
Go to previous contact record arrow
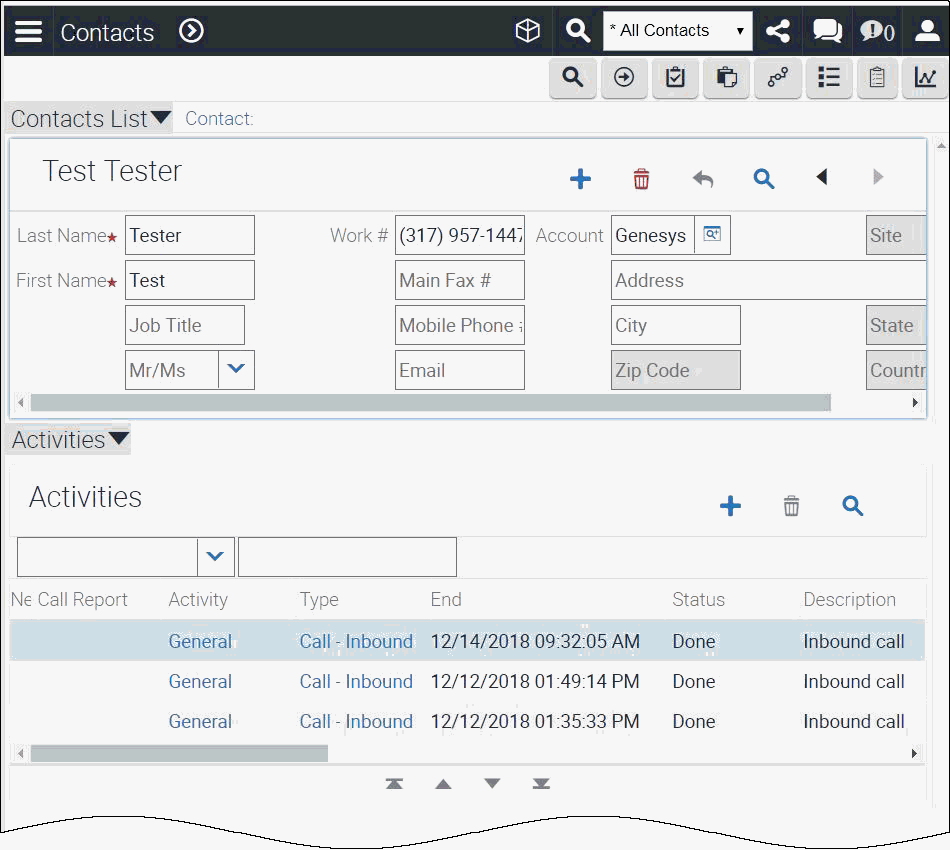point(821,177)
